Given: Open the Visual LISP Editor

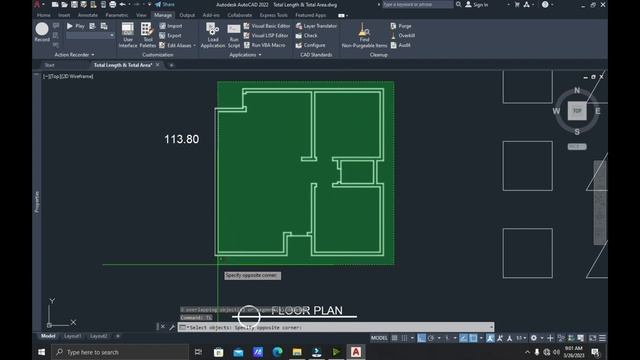Looking at the screenshot, I should [266, 36].
